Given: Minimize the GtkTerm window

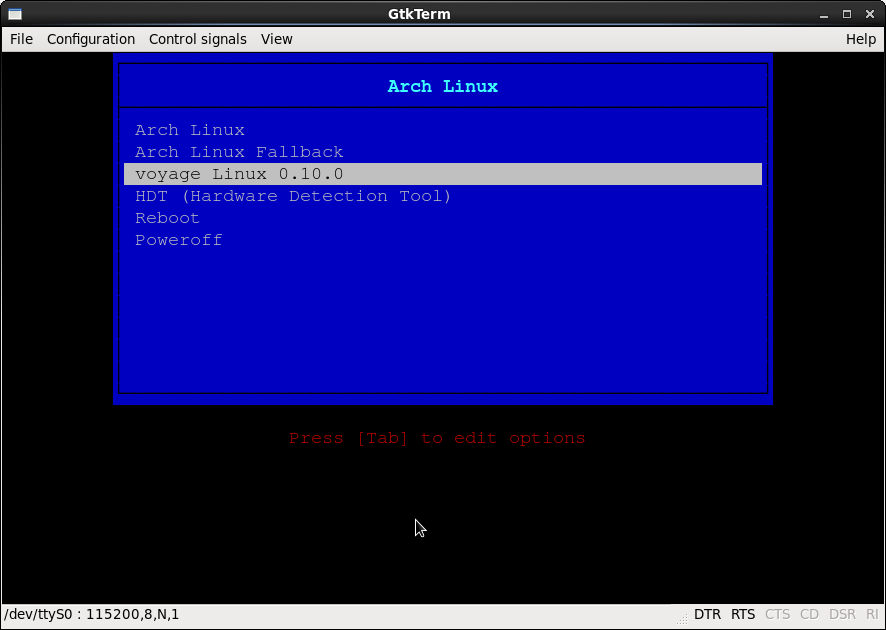Looking at the screenshot, I should click(x=823, y=14).
